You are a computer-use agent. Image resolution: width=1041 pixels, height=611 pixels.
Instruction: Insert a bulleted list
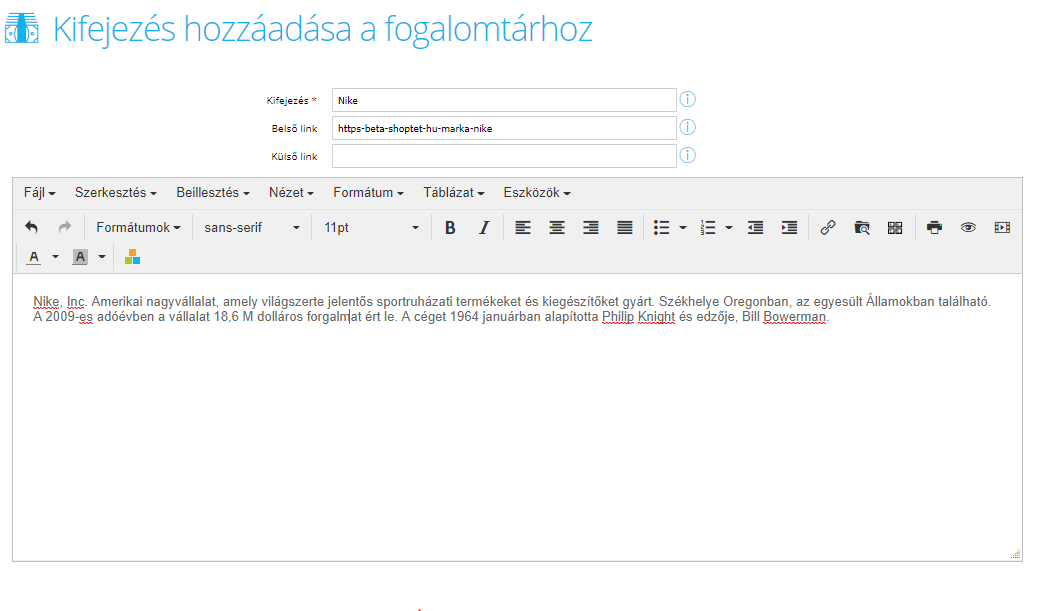pos(661,227)
